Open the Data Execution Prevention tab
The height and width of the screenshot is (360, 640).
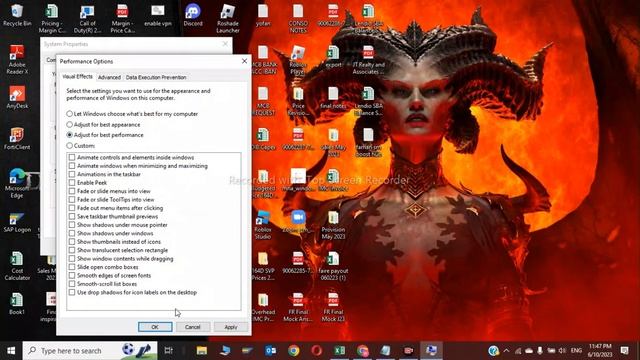(156, 77)
